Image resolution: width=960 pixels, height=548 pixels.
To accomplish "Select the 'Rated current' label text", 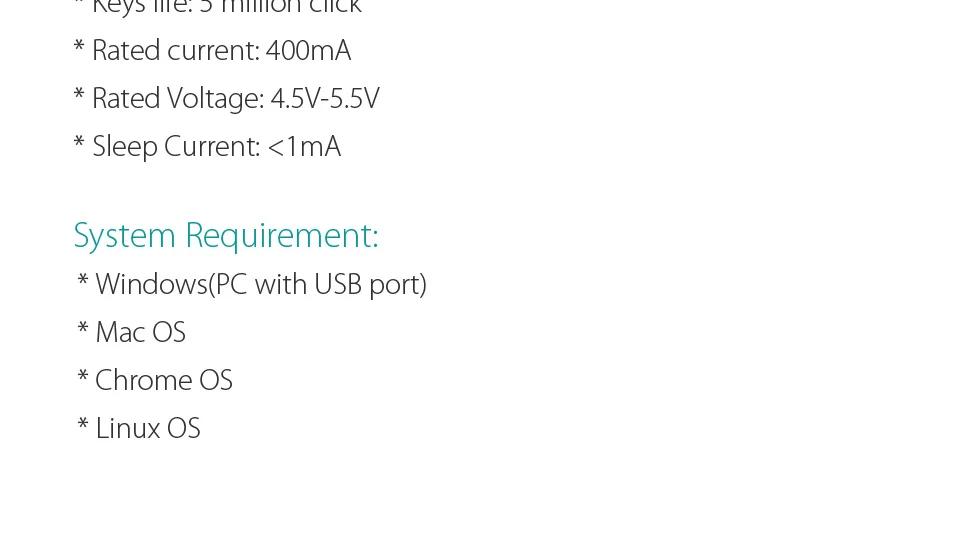I will (176, 50).
